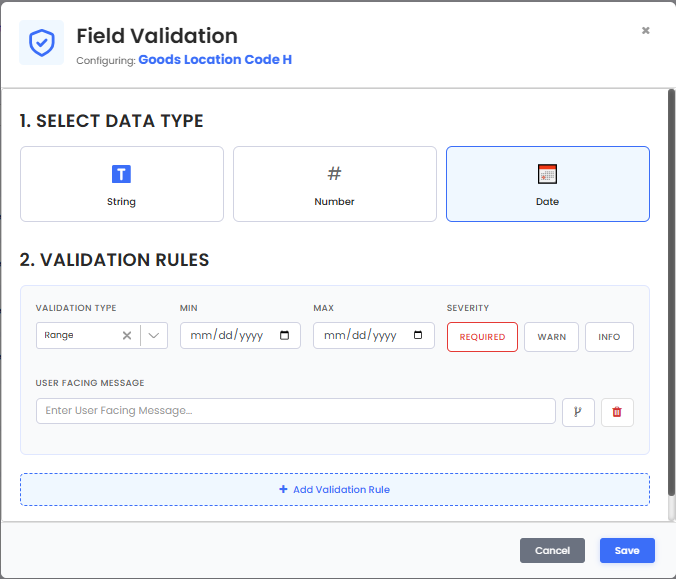Save the field validation settings
676x579 pixels.
point(627,550)
